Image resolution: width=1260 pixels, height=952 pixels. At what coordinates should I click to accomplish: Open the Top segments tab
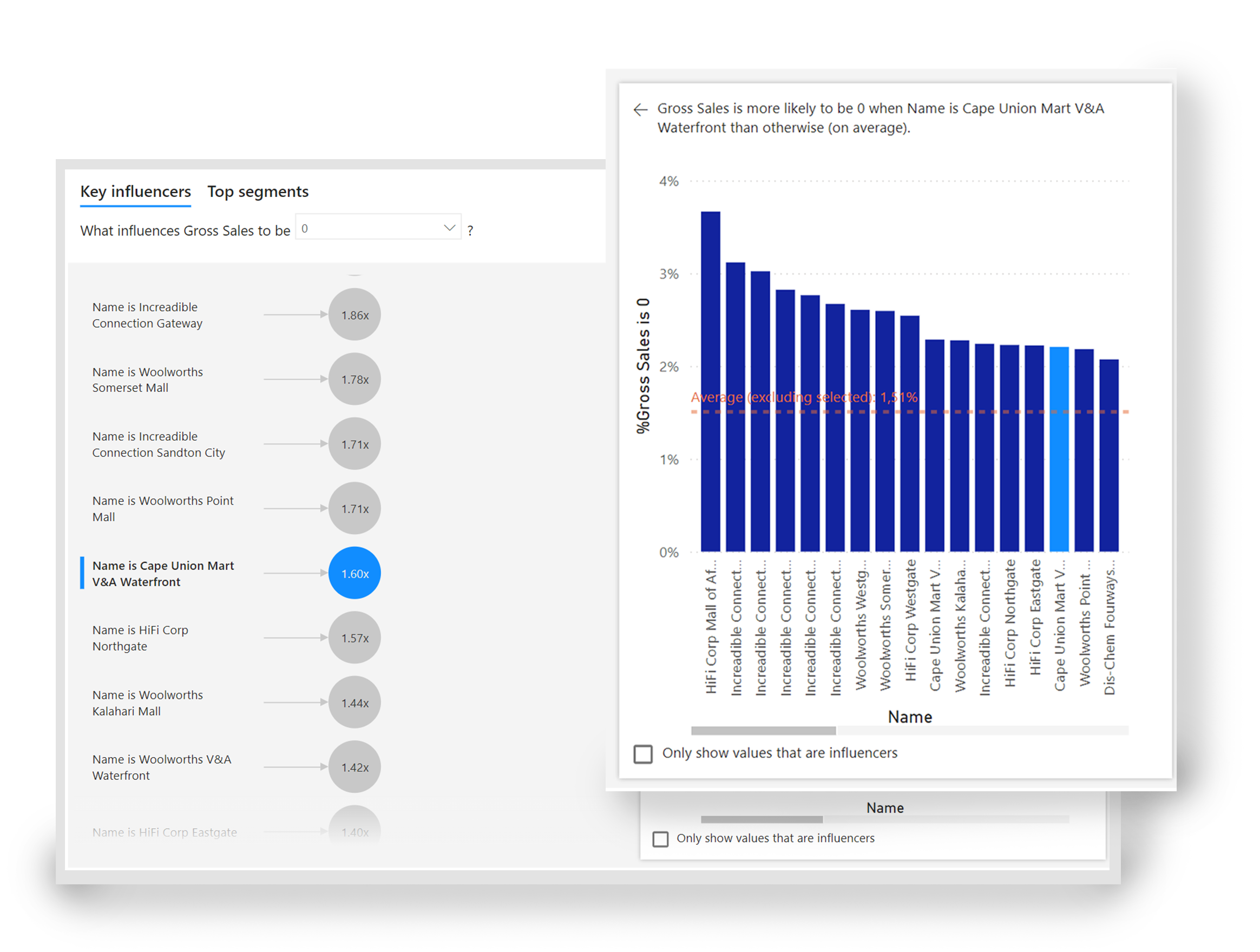(x=258, y=192)
